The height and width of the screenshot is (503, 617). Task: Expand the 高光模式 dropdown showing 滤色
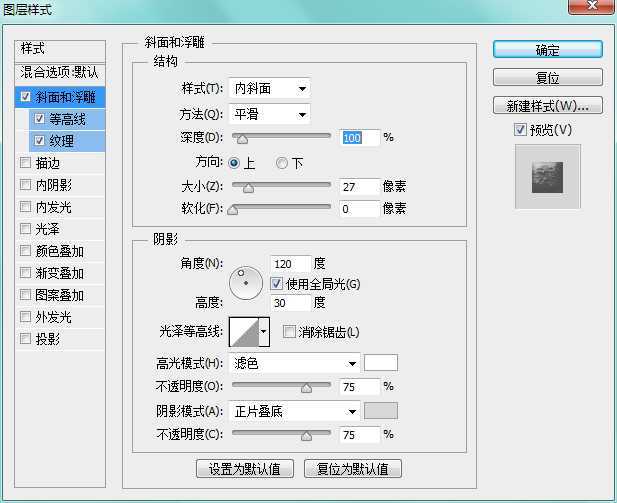(294, 363)
